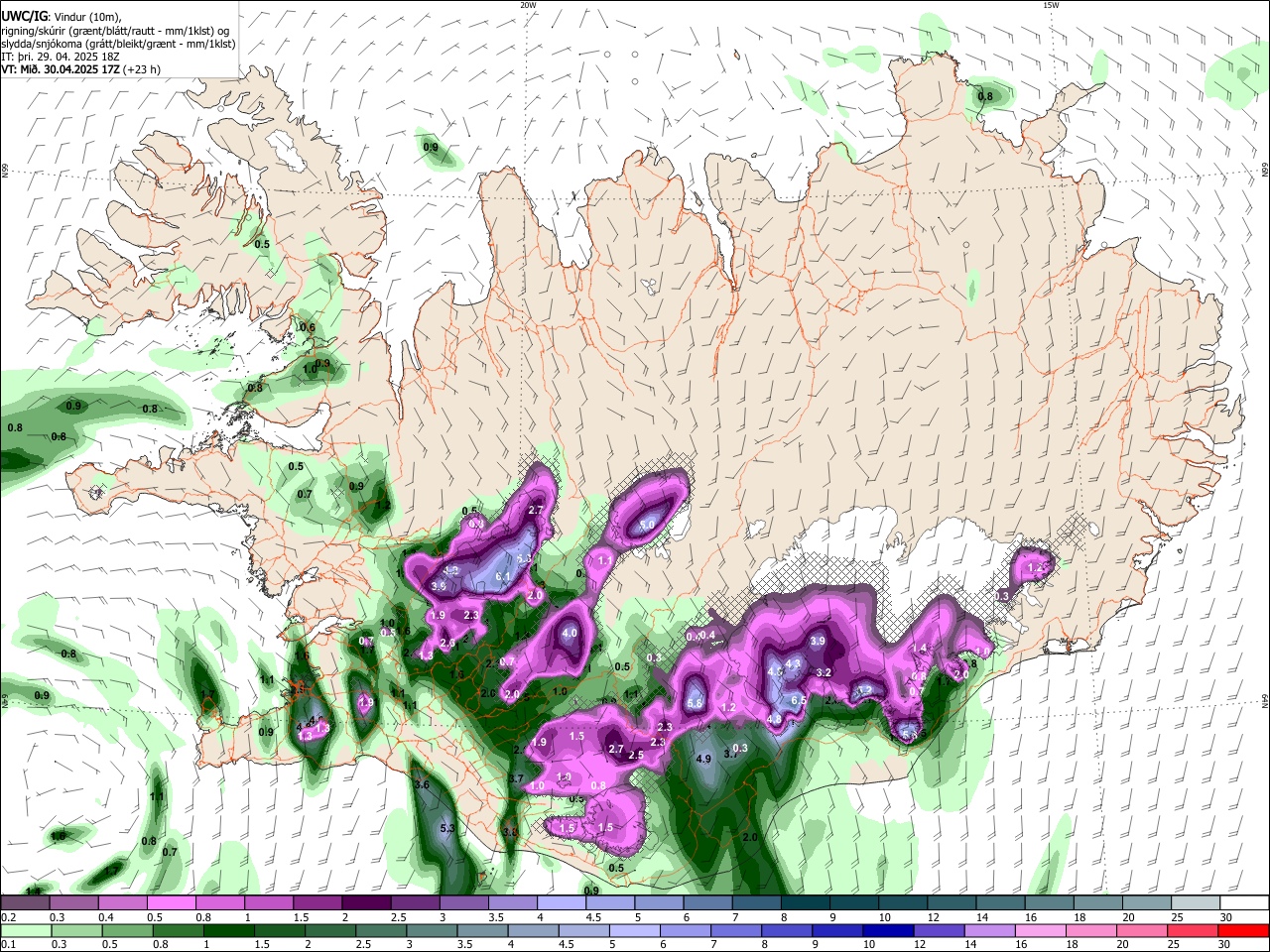Click the violet 12 mm rain scale swatch
This screenshot has height=952, width=1270.
[939, 930]
